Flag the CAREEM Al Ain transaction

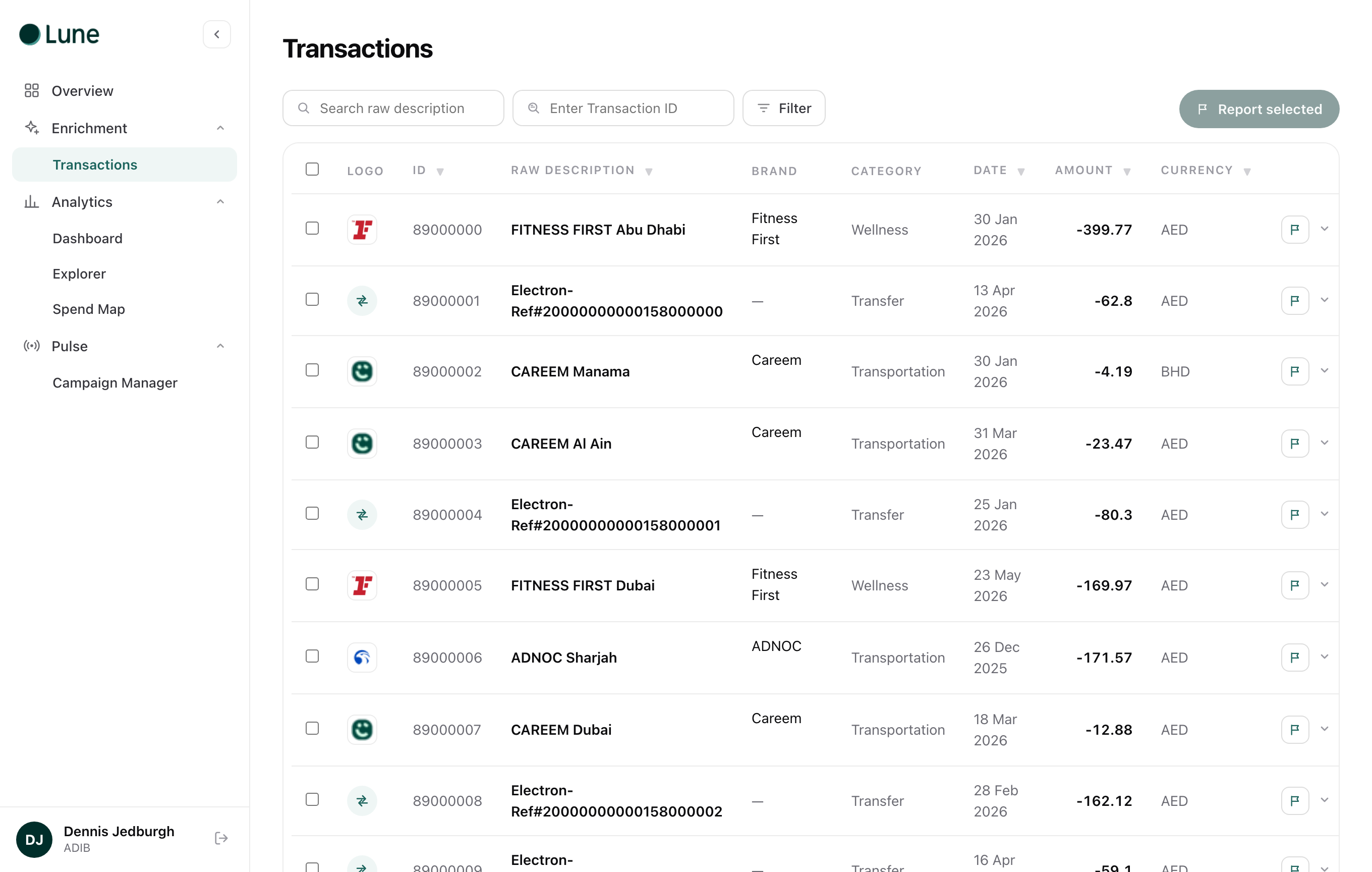pos(1294,443)
